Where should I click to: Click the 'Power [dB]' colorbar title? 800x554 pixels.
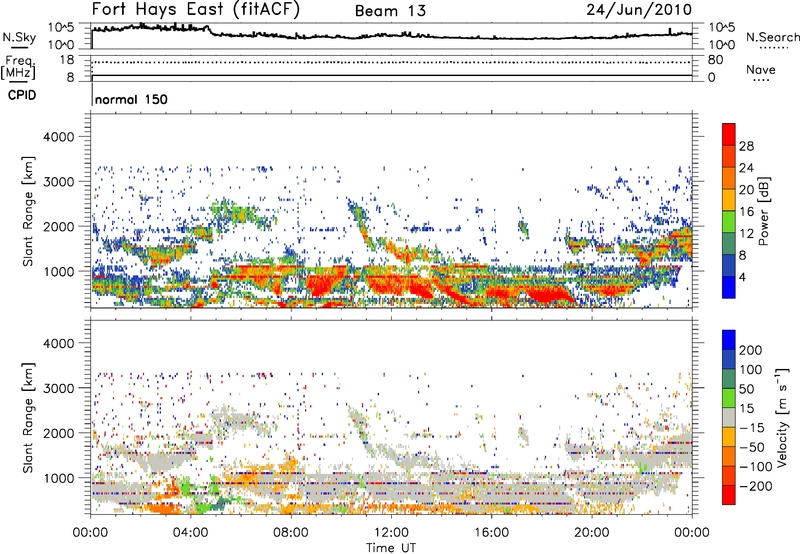point(764,211)
